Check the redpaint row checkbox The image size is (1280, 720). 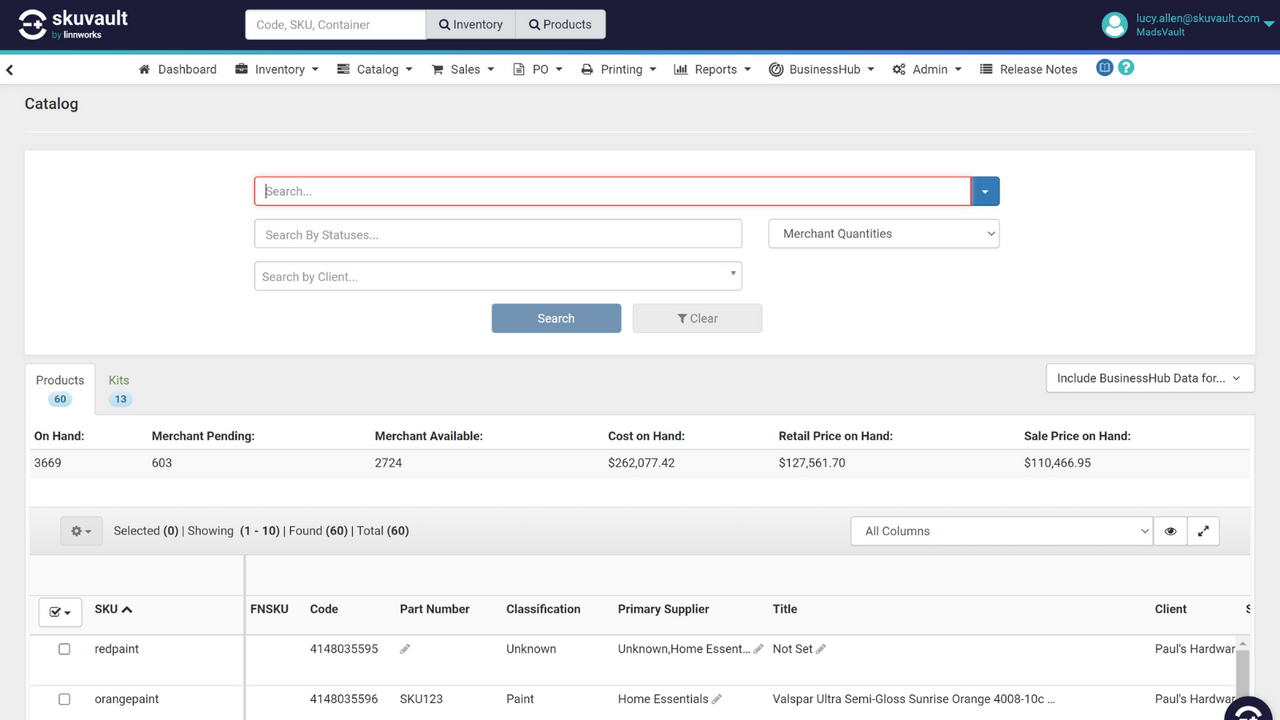(x=64, y=648)
